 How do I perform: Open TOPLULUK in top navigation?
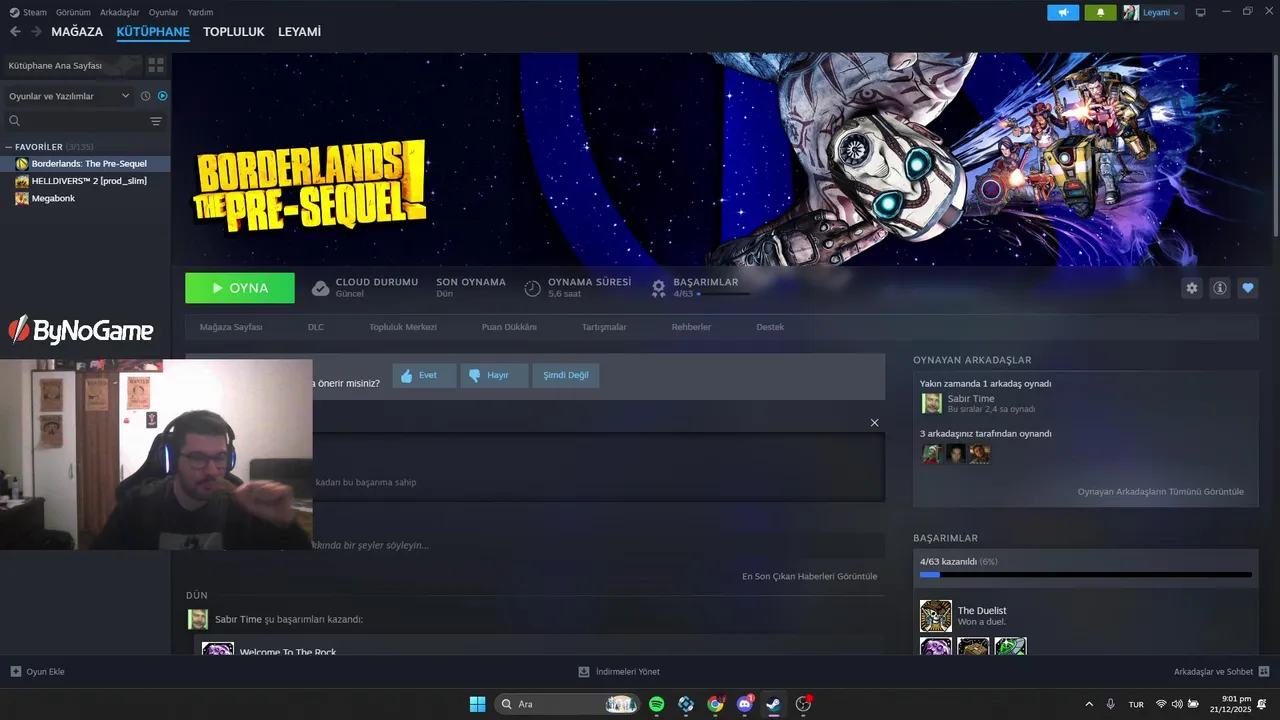tap(234, 32)
